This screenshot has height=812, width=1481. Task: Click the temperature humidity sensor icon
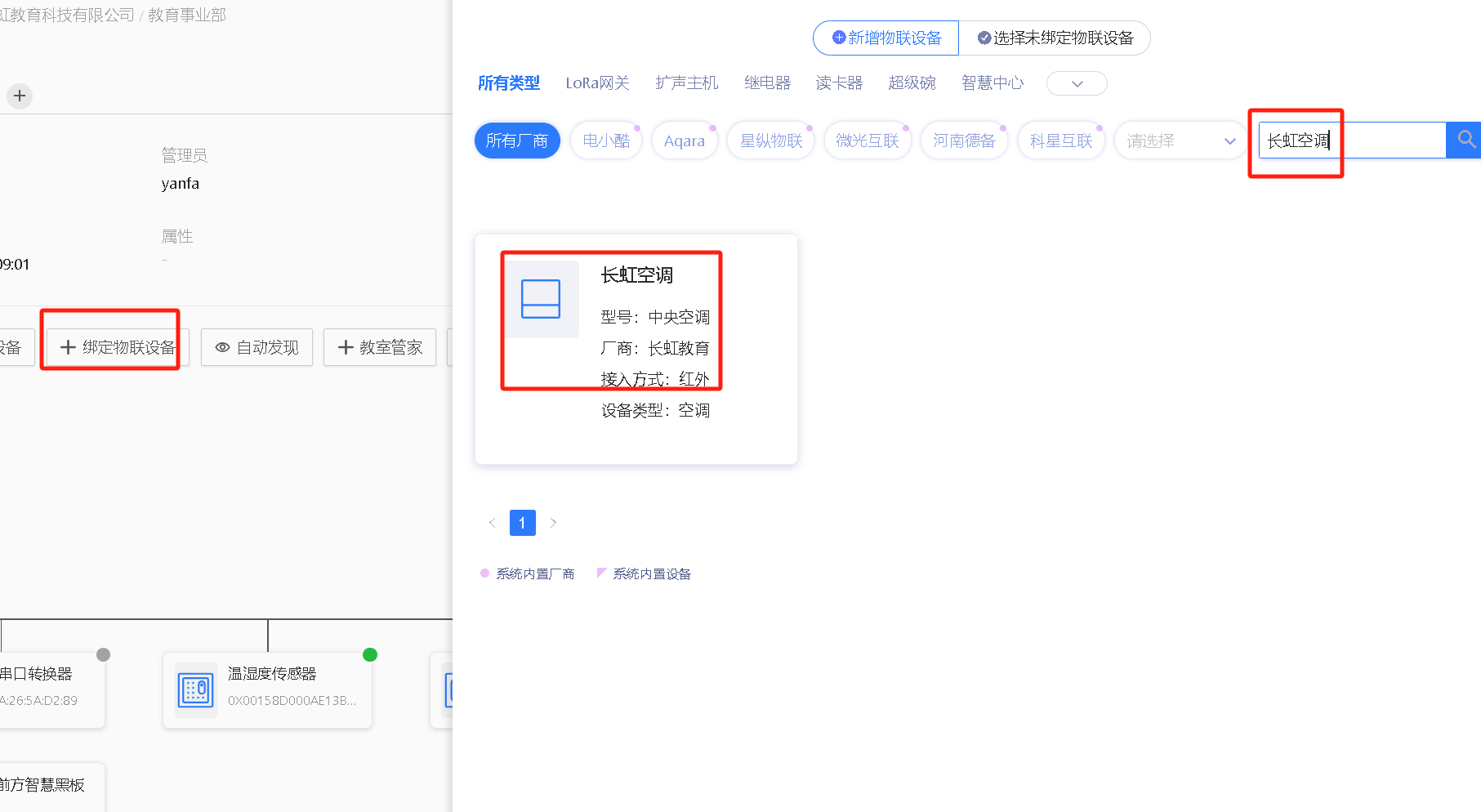pyautogui.click(x=196, y=690)
